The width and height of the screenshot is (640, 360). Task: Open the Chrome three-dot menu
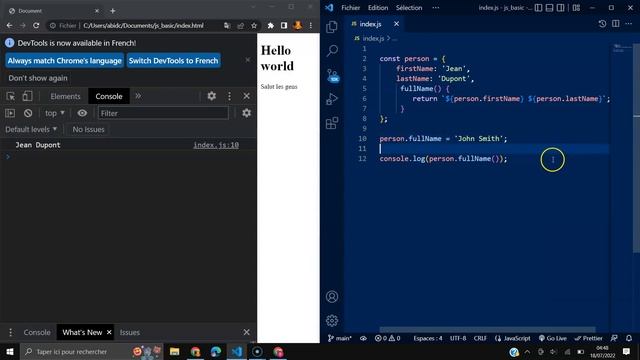tap(311, 25)
